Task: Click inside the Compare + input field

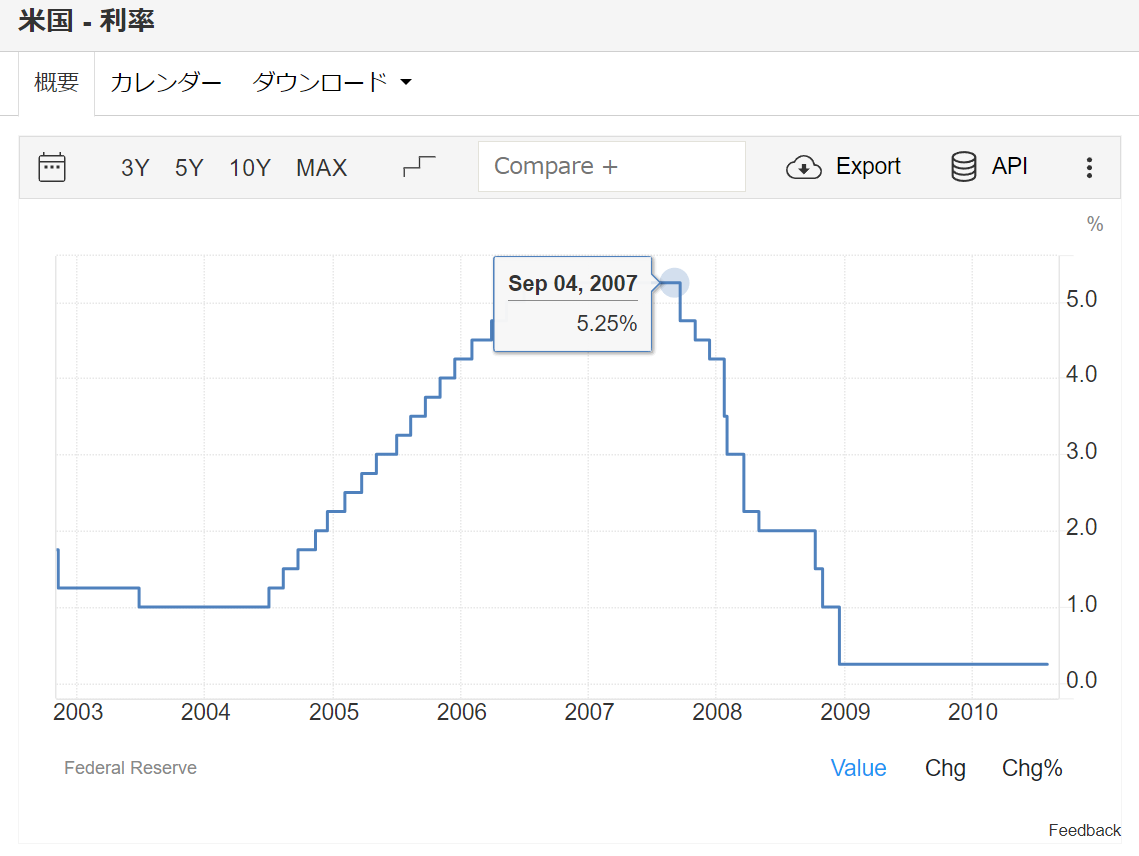Action: click(611, 167)
